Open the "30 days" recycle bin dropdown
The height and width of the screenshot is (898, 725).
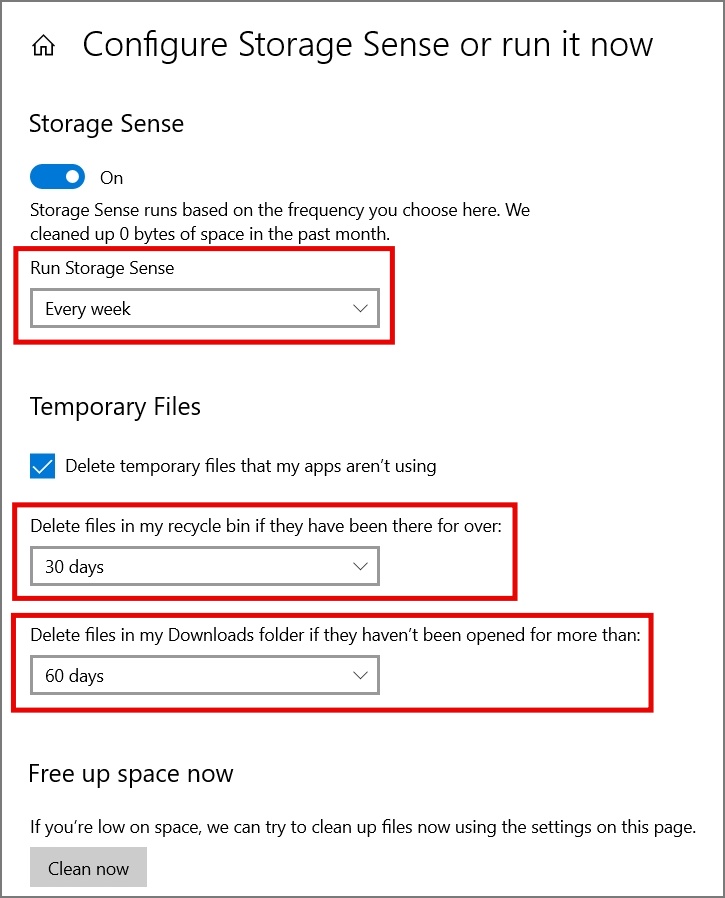click(205, 567)
